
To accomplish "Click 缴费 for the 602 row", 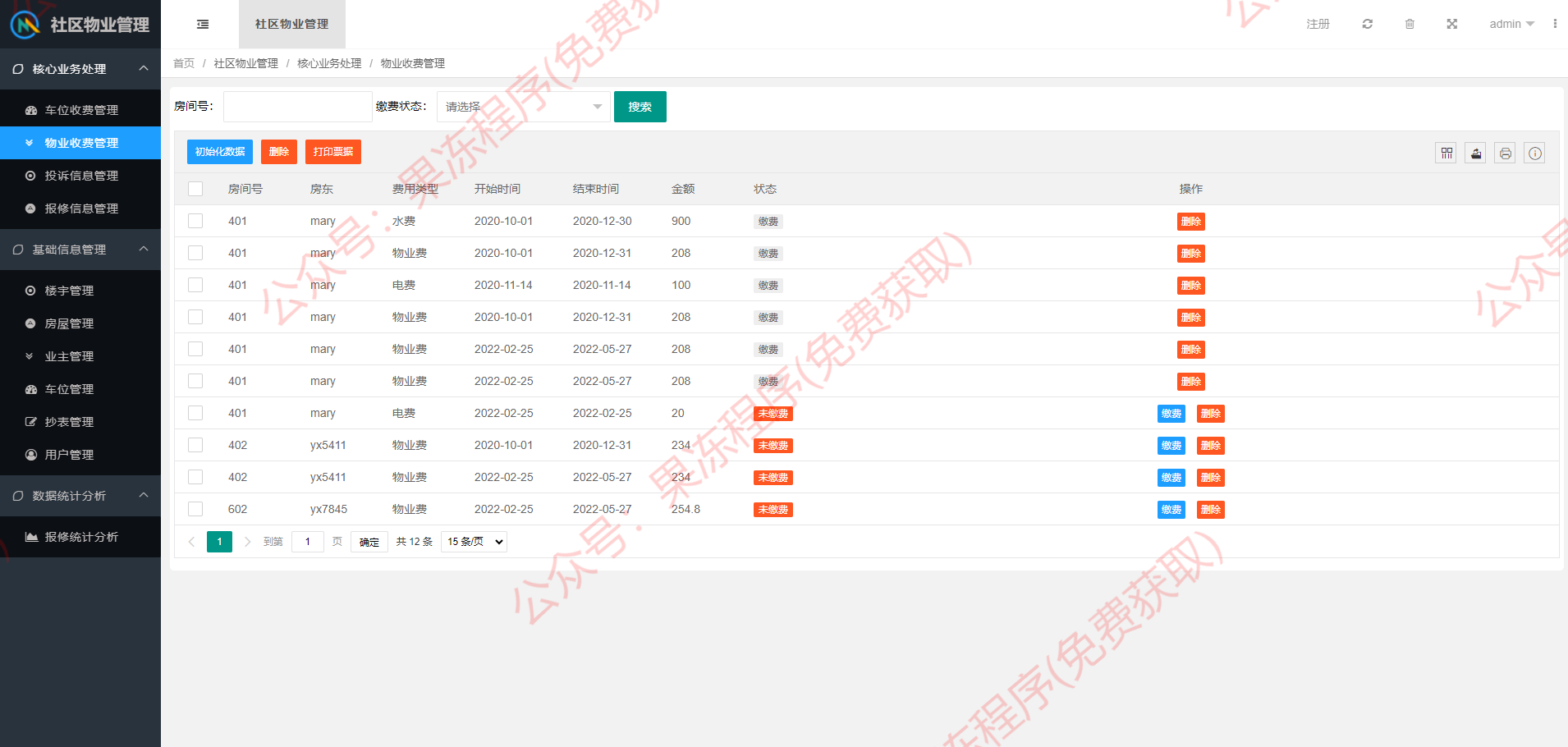I will point(1171,510).
